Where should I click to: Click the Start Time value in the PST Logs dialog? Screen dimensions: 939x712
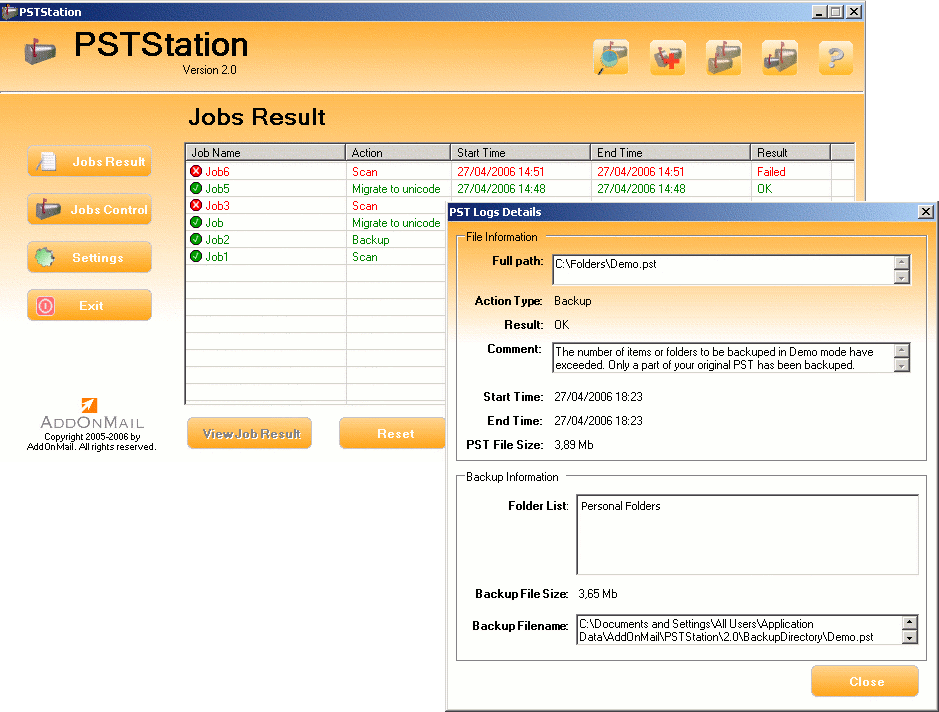(598, 397)
